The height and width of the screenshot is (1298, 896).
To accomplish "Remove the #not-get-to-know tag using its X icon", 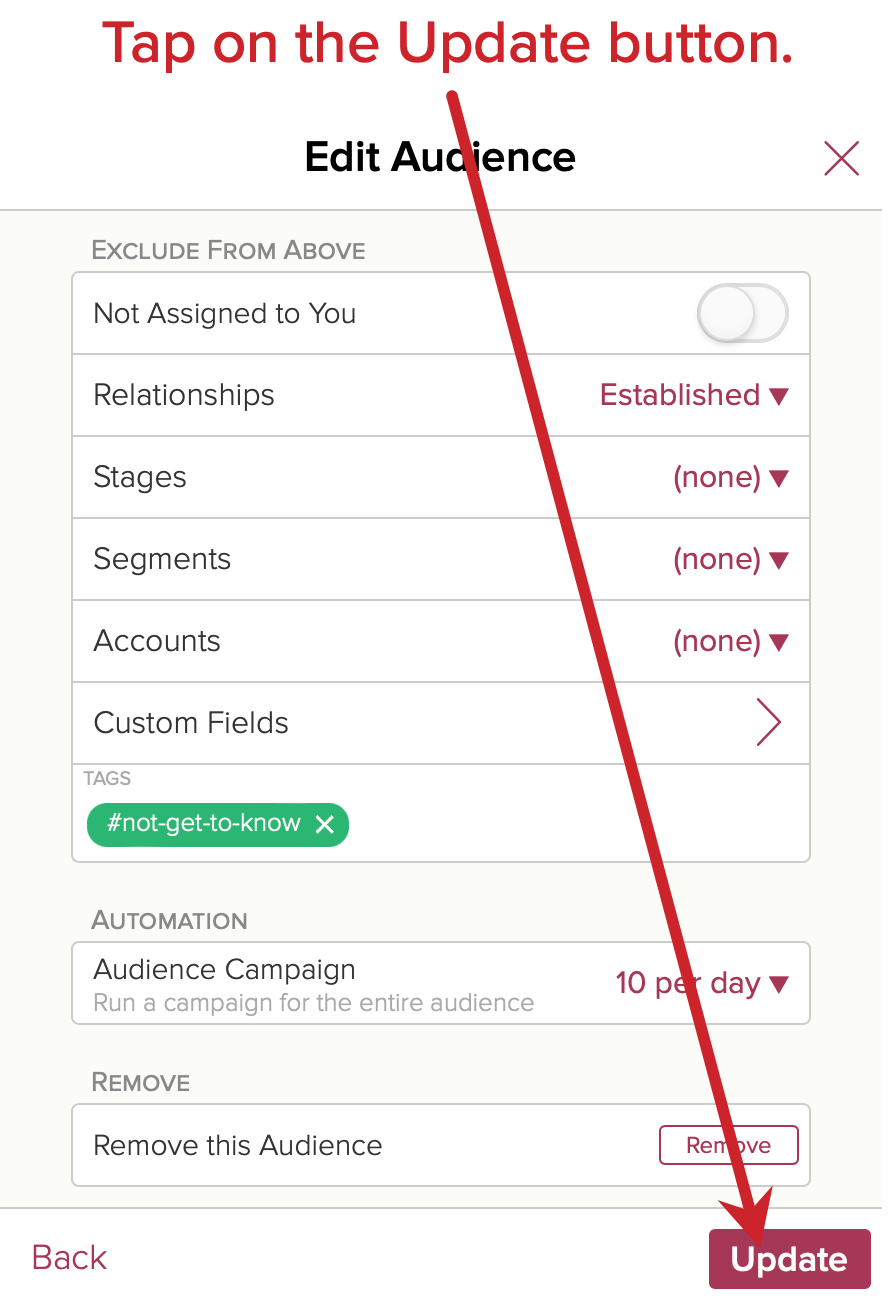I will (324, 824).
